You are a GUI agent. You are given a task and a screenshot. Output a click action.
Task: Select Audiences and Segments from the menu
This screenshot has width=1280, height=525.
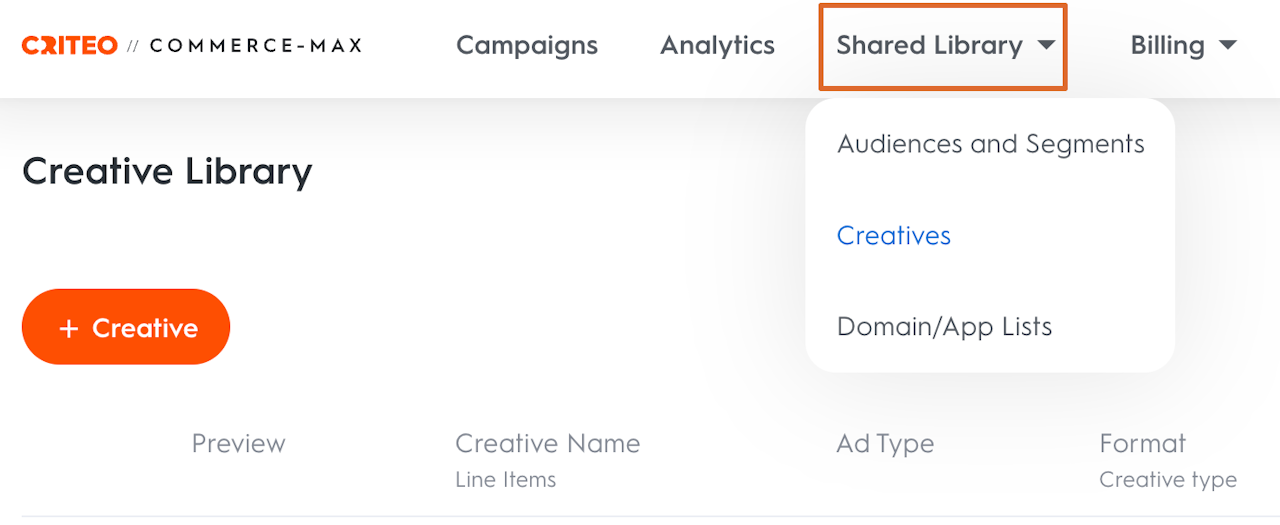coord(990,144)
